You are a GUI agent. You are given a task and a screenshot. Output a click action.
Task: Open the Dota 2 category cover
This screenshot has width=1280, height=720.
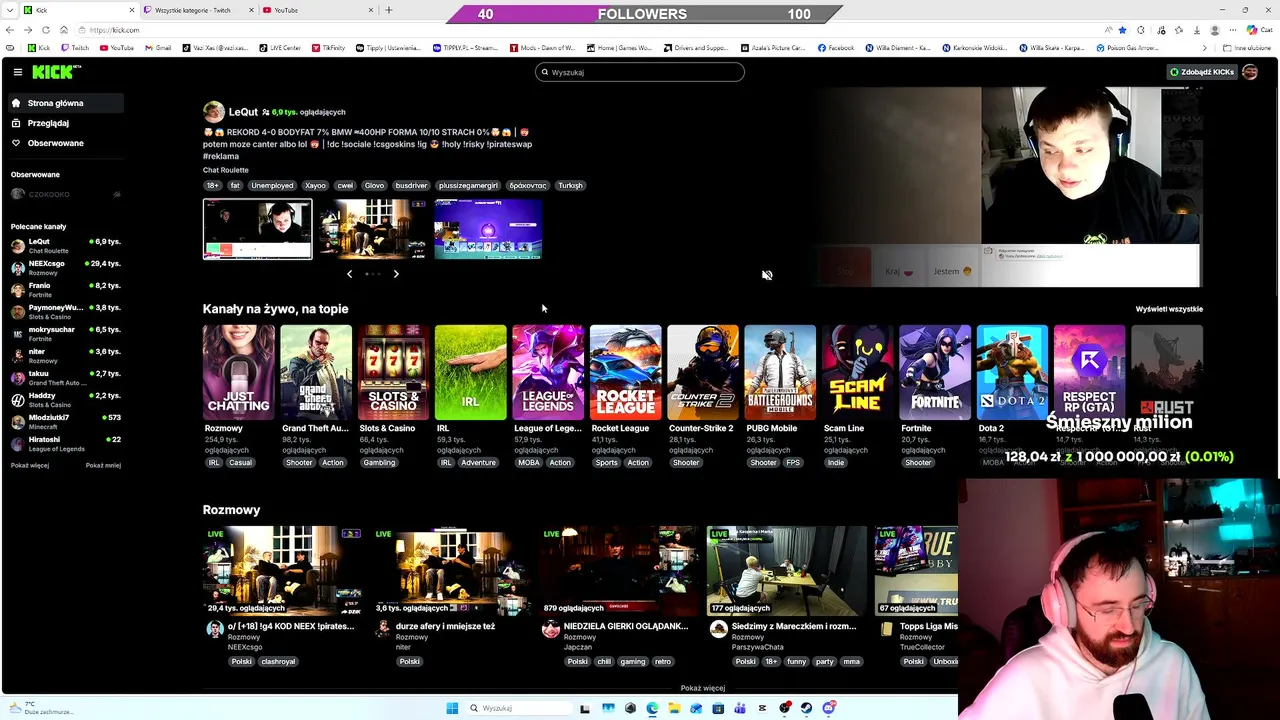point(1012,372)
